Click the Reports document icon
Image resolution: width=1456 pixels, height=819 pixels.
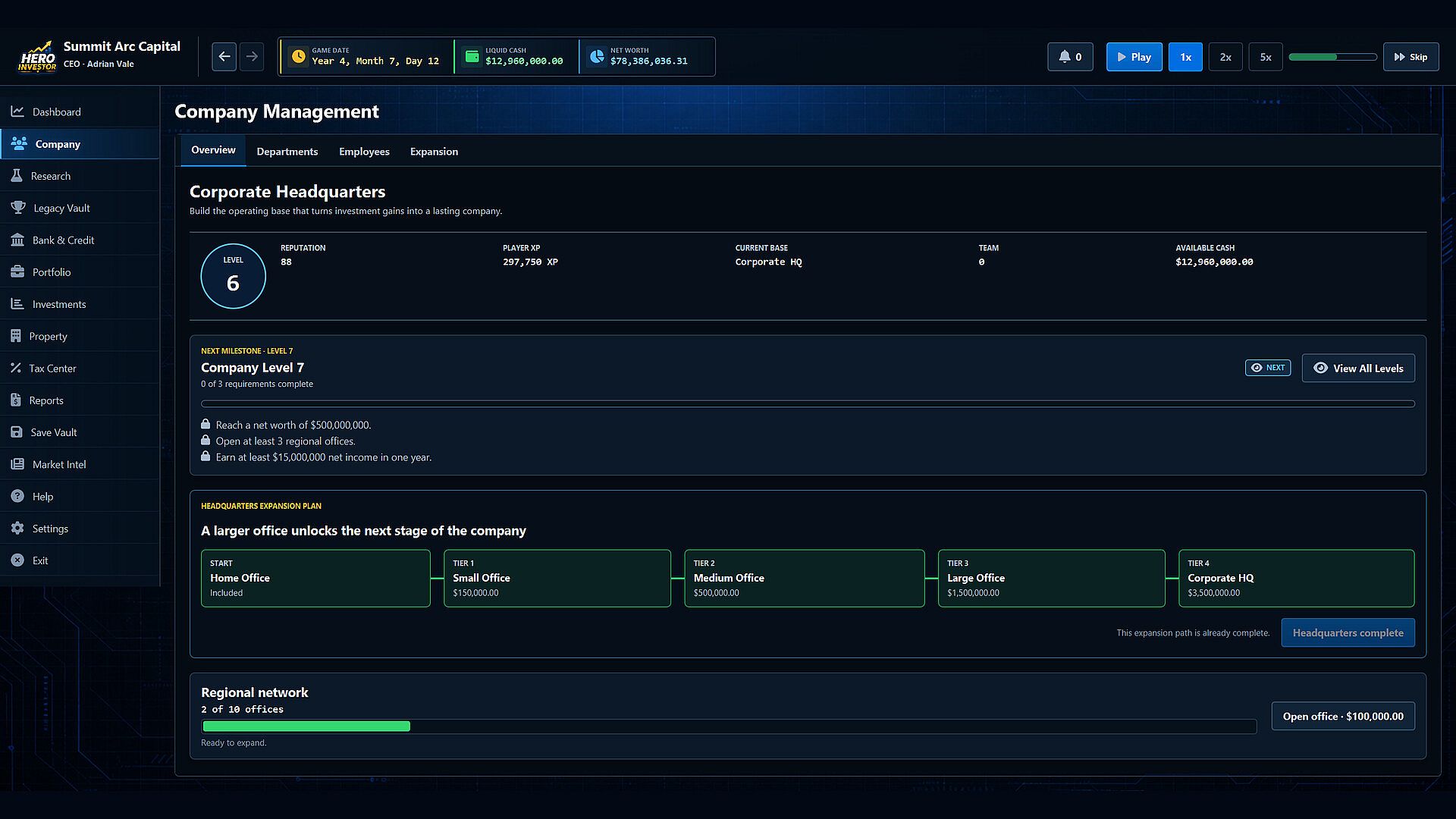pyautogui.click(x=15, y=400)
